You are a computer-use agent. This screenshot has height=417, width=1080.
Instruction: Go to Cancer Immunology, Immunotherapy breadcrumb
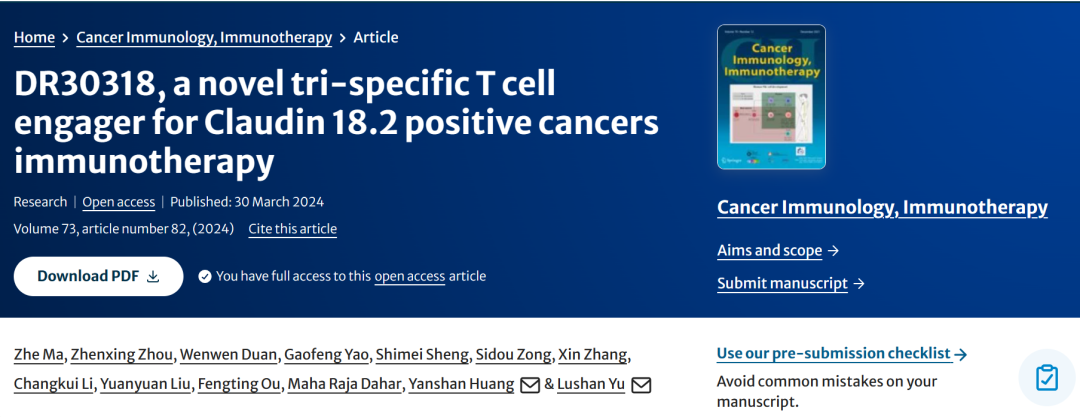click(x=204, y=37)
